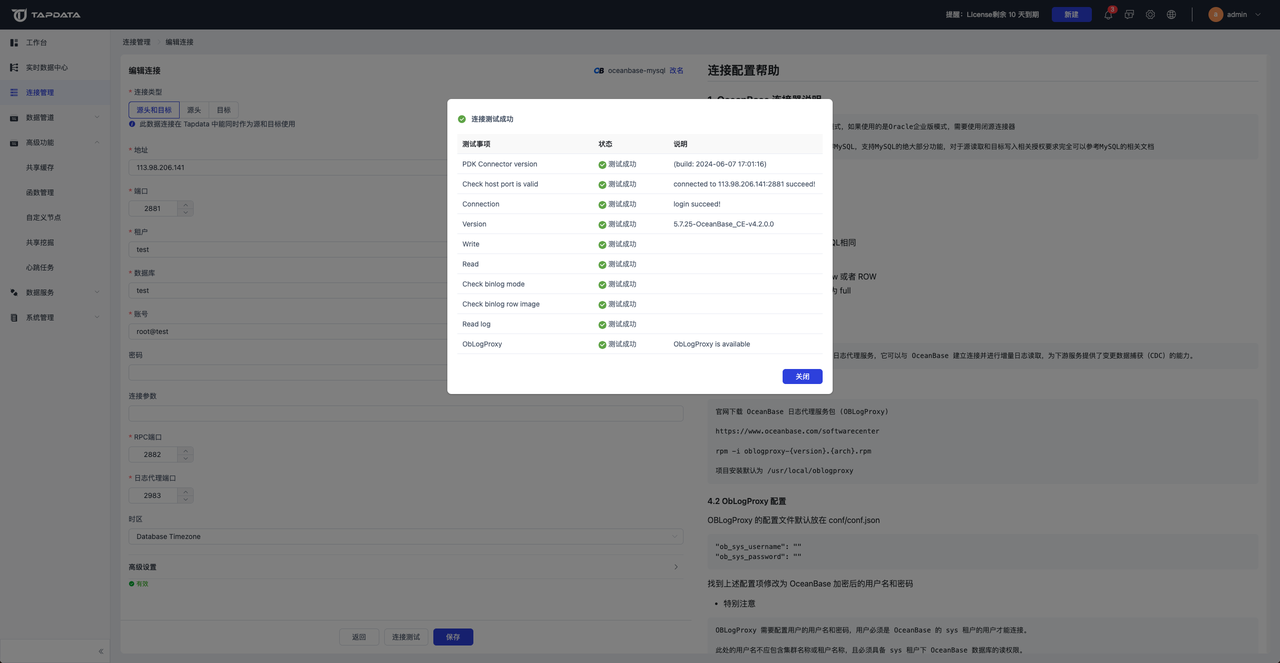
Task: Open the language globe icon
Action: point(1171,15)
